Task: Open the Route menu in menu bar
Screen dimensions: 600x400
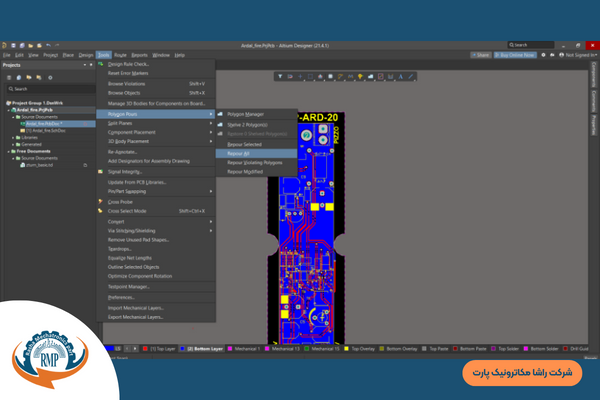Action: click(x=120, y=55)
